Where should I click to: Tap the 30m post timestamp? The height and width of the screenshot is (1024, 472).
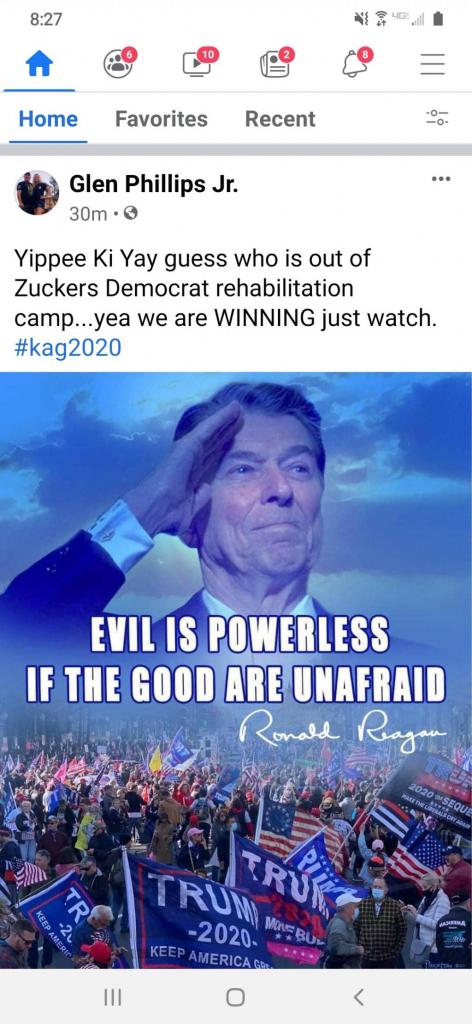tap(88, 214)
